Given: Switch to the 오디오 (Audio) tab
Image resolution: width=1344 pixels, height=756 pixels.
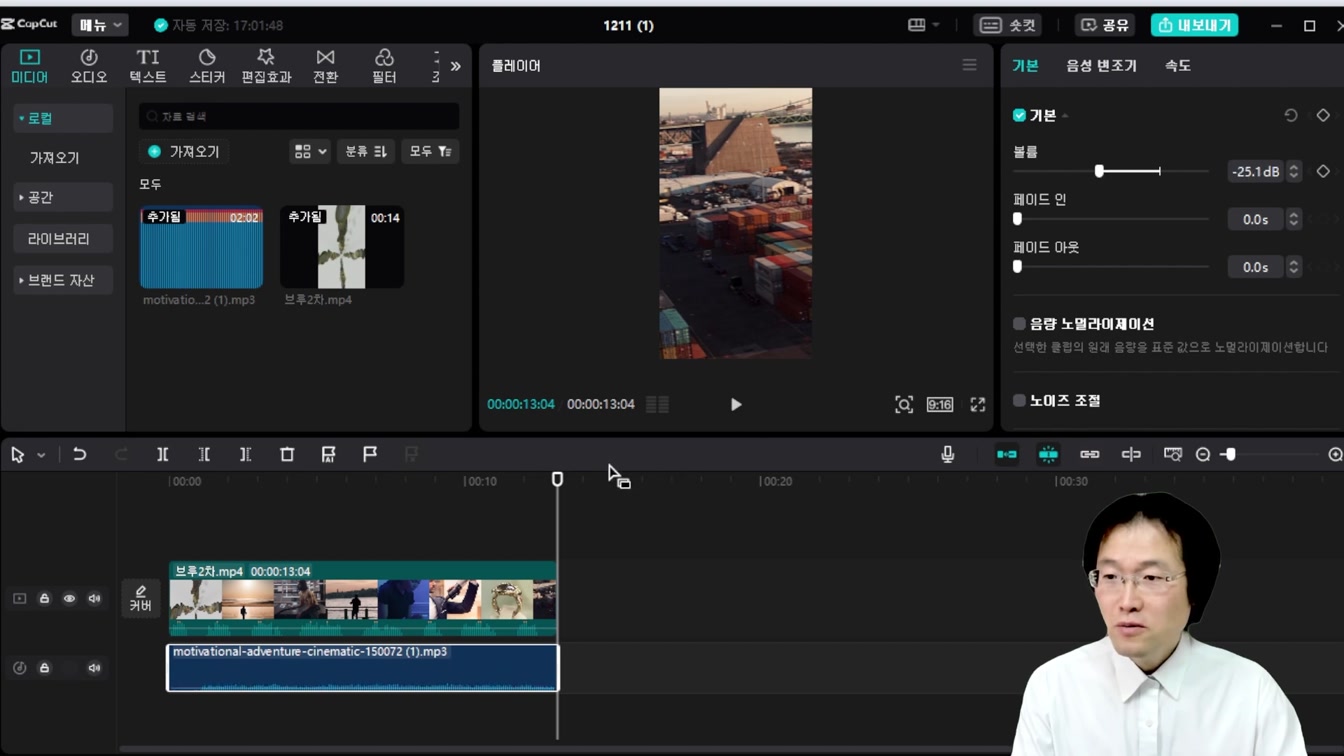Looking at the screenshot, I should click(x=89, y=66).
